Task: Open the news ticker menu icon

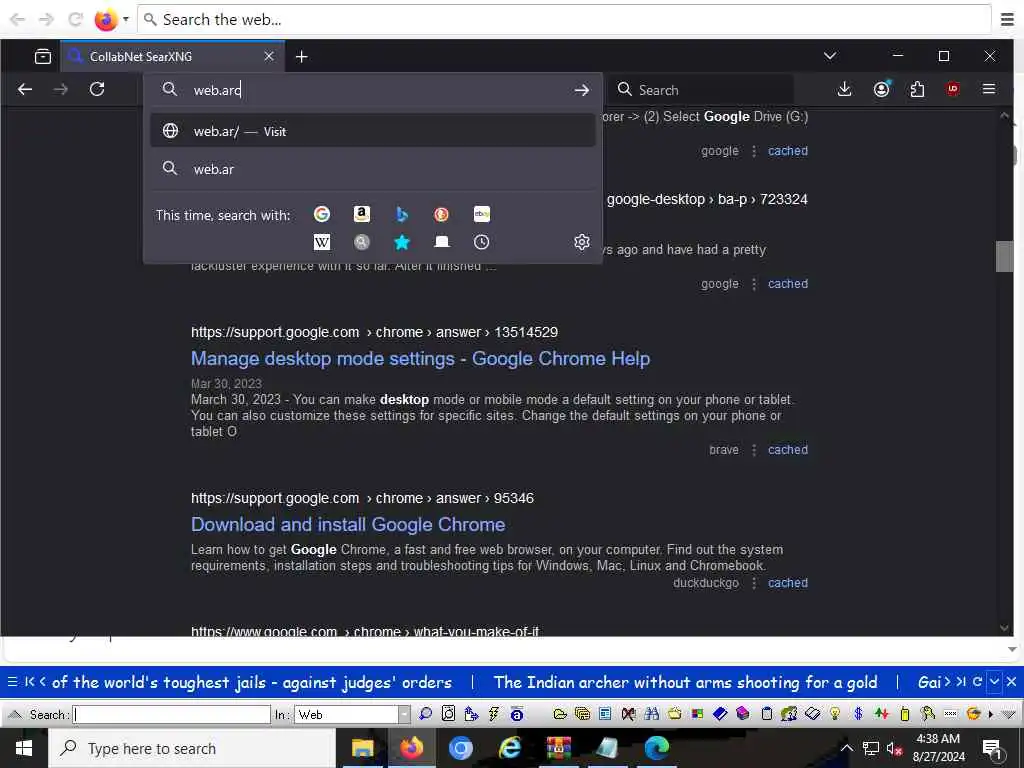Action: (x=12, y=682)
